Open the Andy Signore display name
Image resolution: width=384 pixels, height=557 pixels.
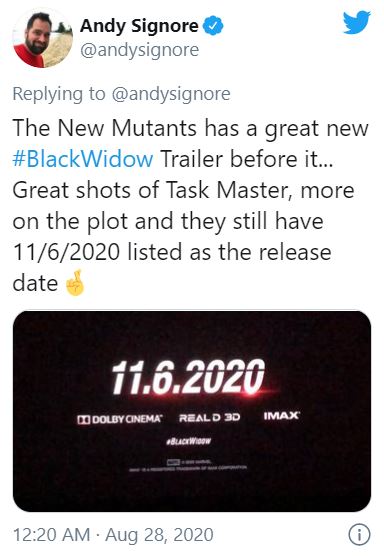click(x=139, y=26)
